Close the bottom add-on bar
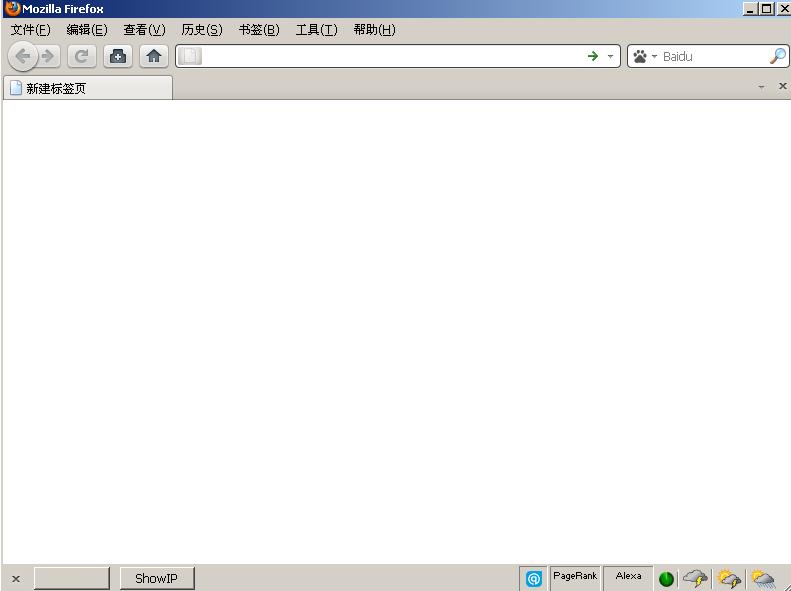The height and width of the screenshot is (591, 791). click(x=16, y=578)
